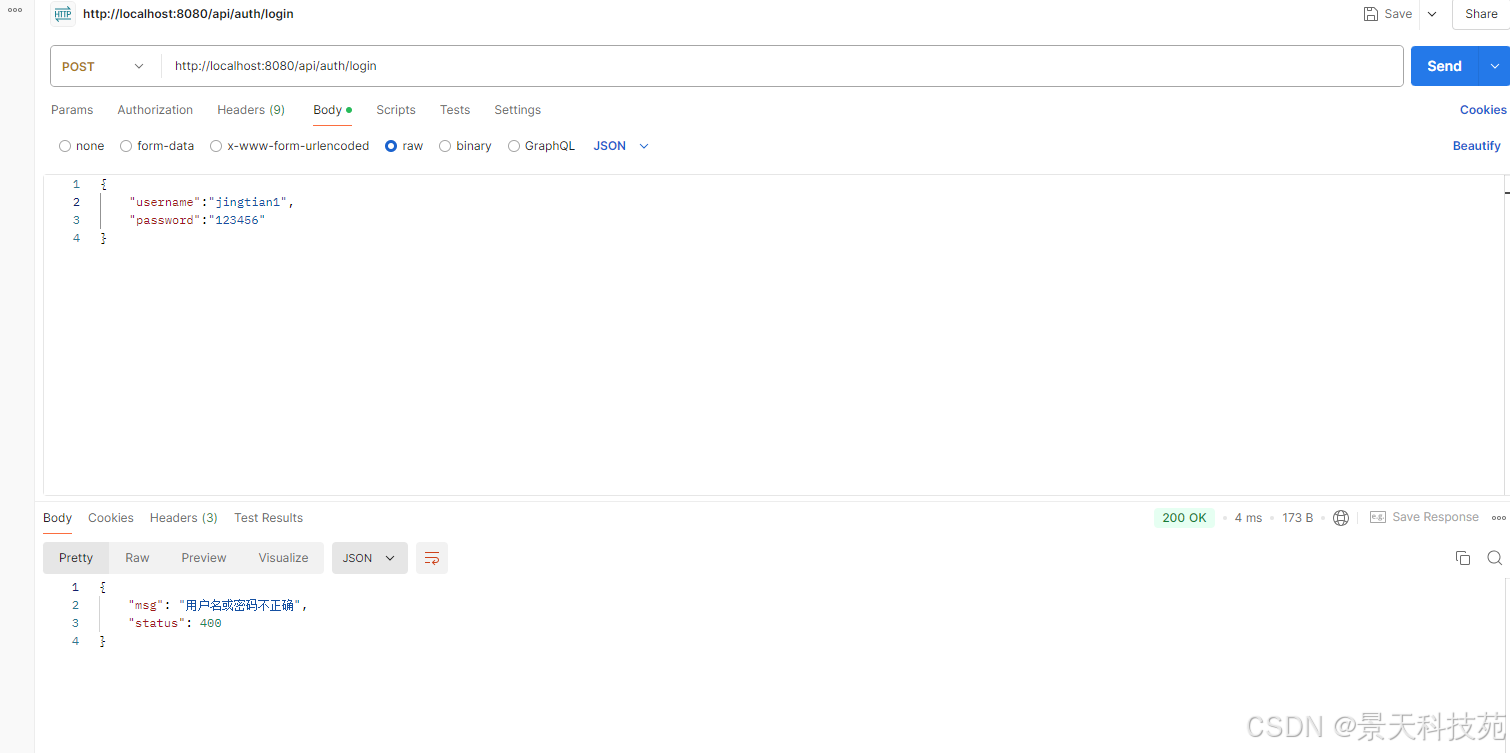The image size is (1510, 753).
Task: Open the Tests tab
Action: click(455, 110)
